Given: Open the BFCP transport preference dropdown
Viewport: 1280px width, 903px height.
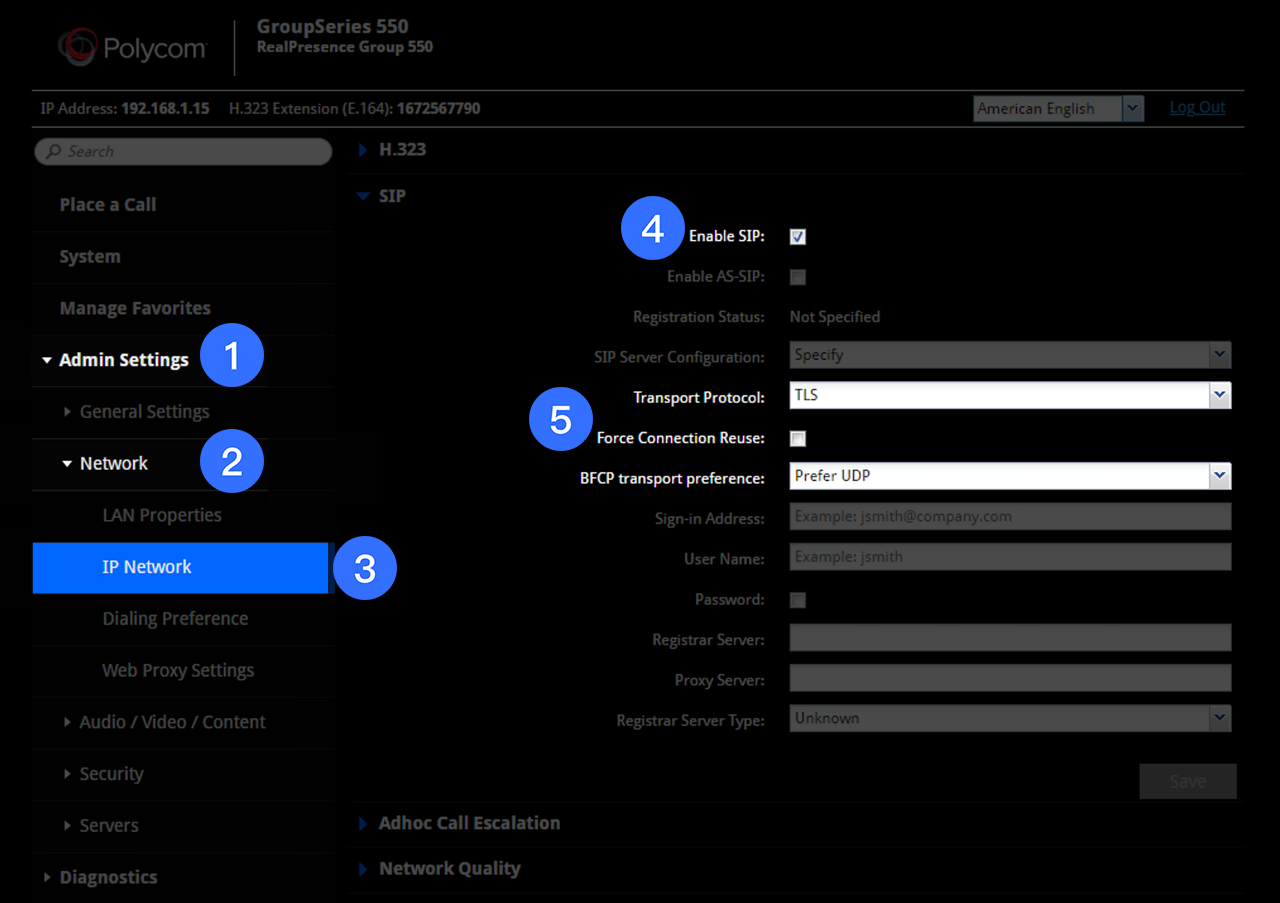Looking at the screenshot, I should click(x=1010, y=476).
